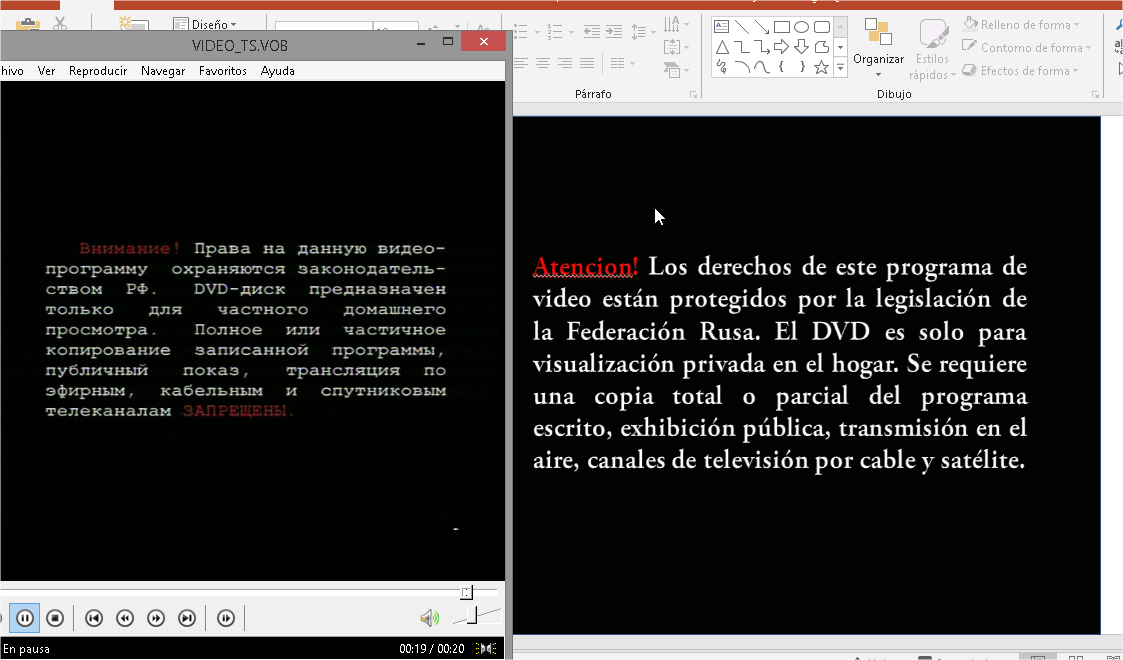Select the Text Box shape in shapes gallery
1123x660 pixels.
coord(722,27)
